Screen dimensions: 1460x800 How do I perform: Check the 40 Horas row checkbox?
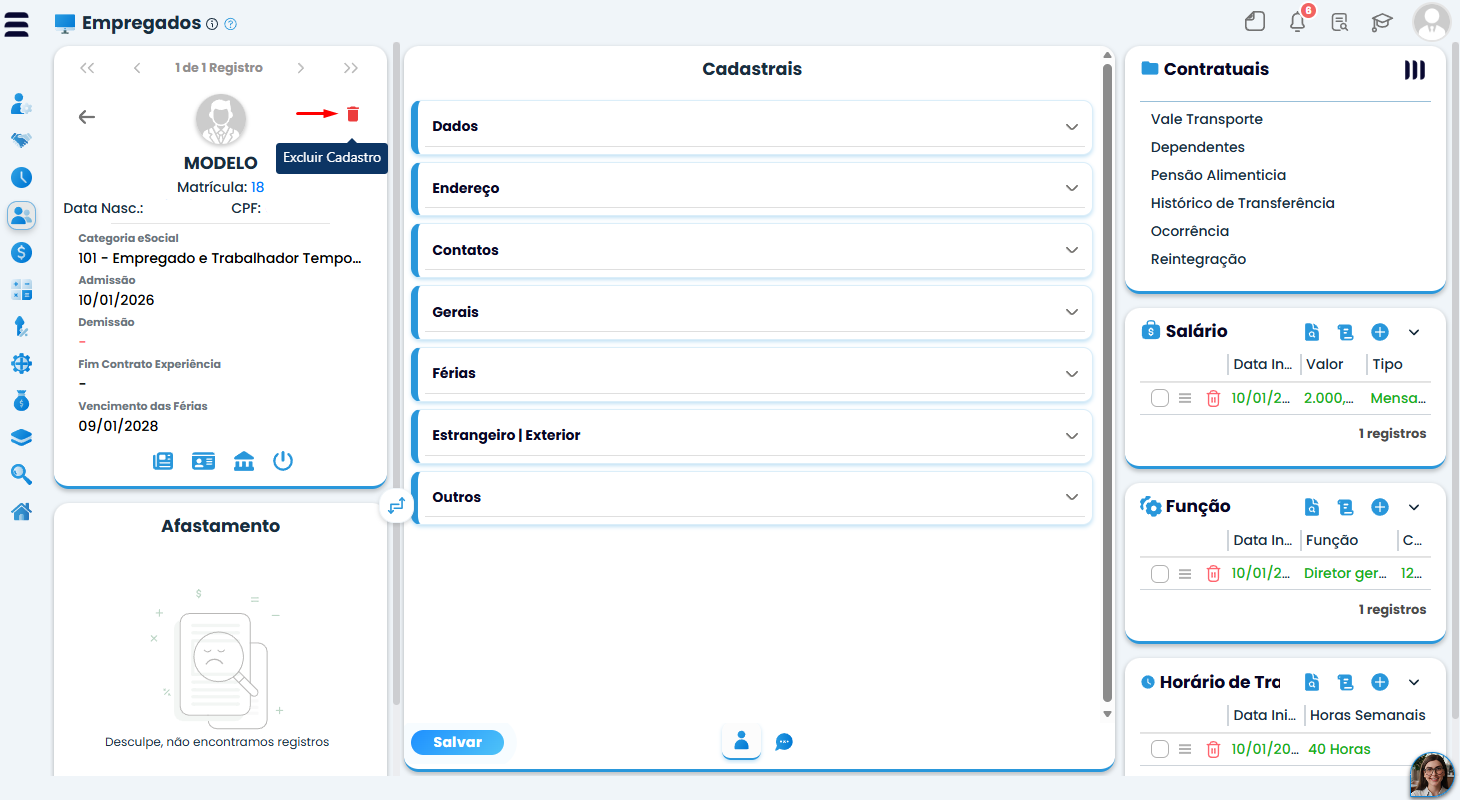point(1160,749)
